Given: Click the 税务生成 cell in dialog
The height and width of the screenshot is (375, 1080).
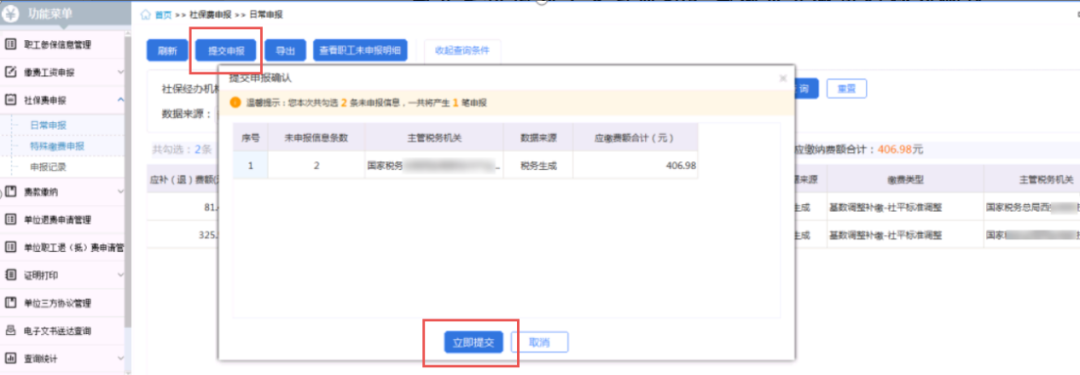Looking at the screenshot, I should click(x=538, y=165).
